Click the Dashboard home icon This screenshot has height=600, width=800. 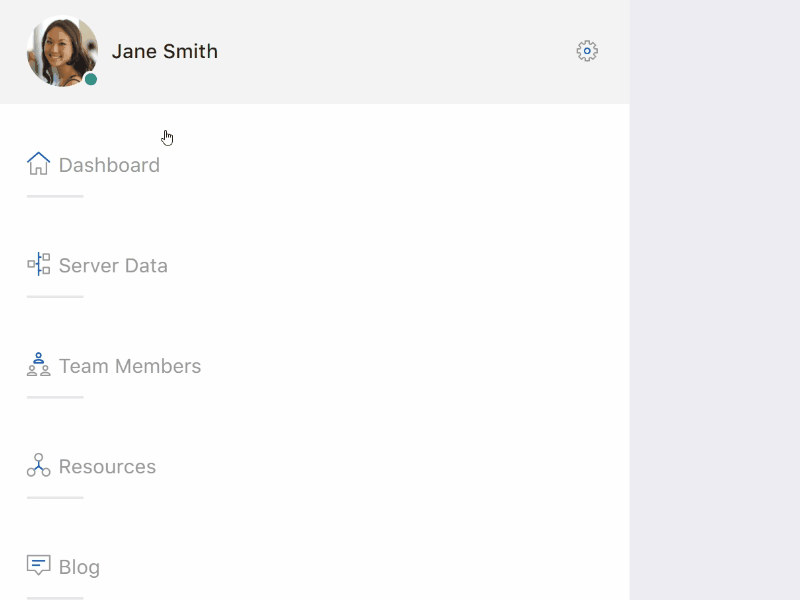[x=38, y=164]
